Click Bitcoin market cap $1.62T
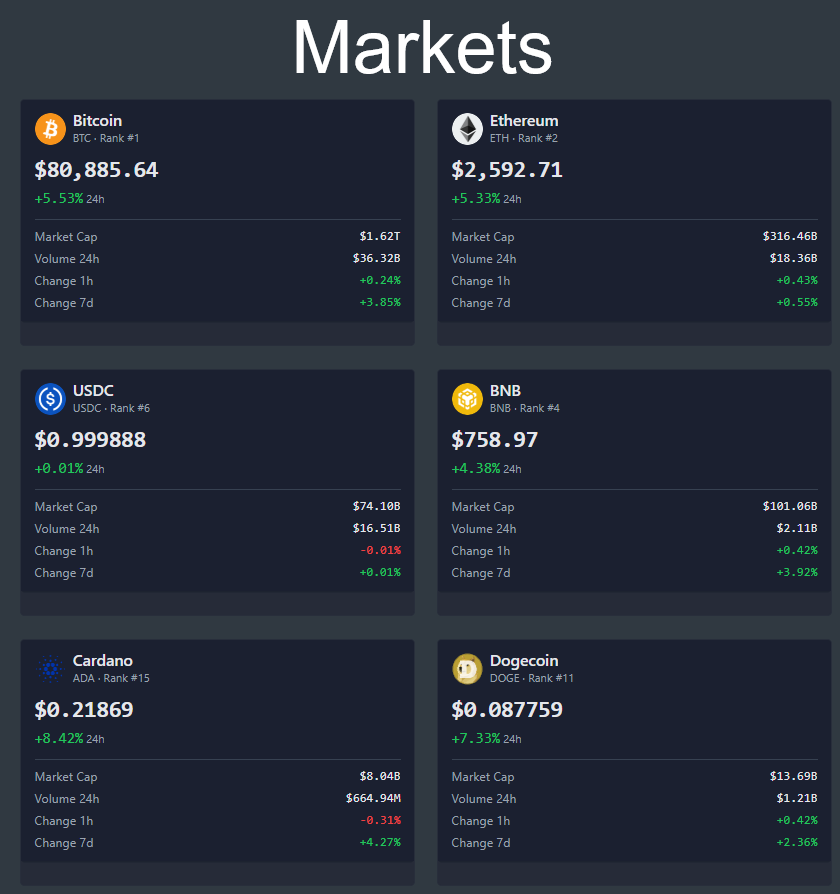 coord(380,236)
